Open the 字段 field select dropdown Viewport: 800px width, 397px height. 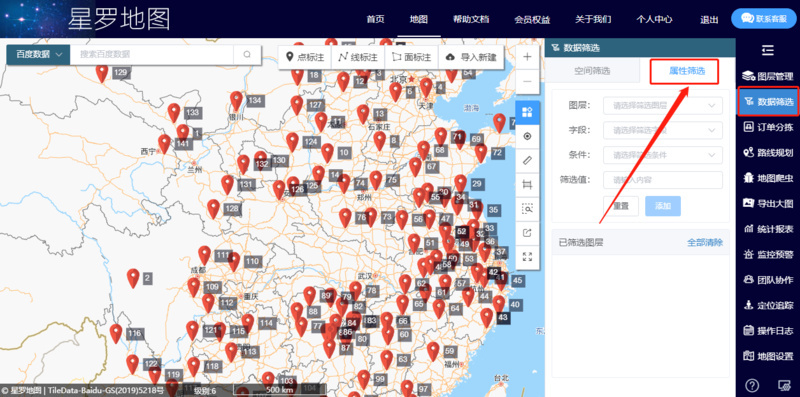[662, 131]
